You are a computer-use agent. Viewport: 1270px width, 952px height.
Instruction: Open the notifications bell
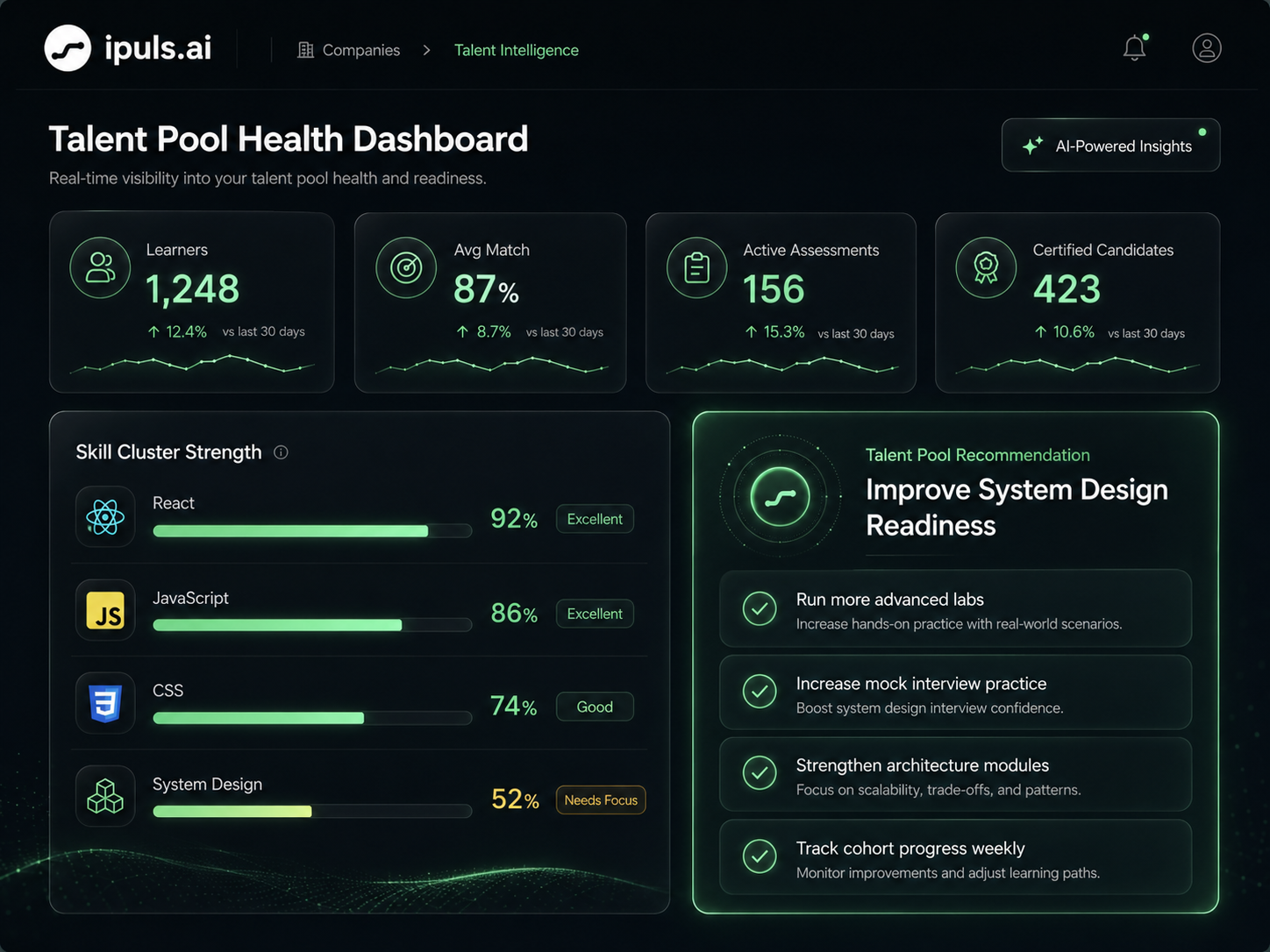1135,47
